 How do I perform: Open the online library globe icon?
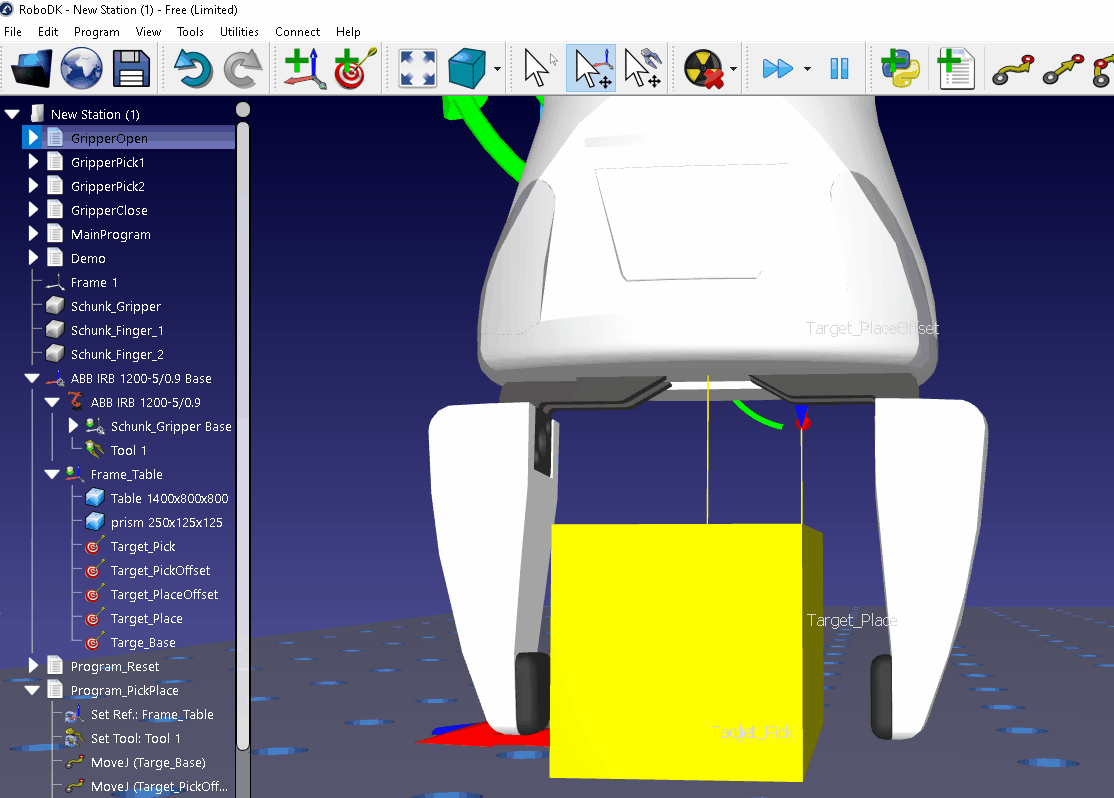tap(82, 68)
